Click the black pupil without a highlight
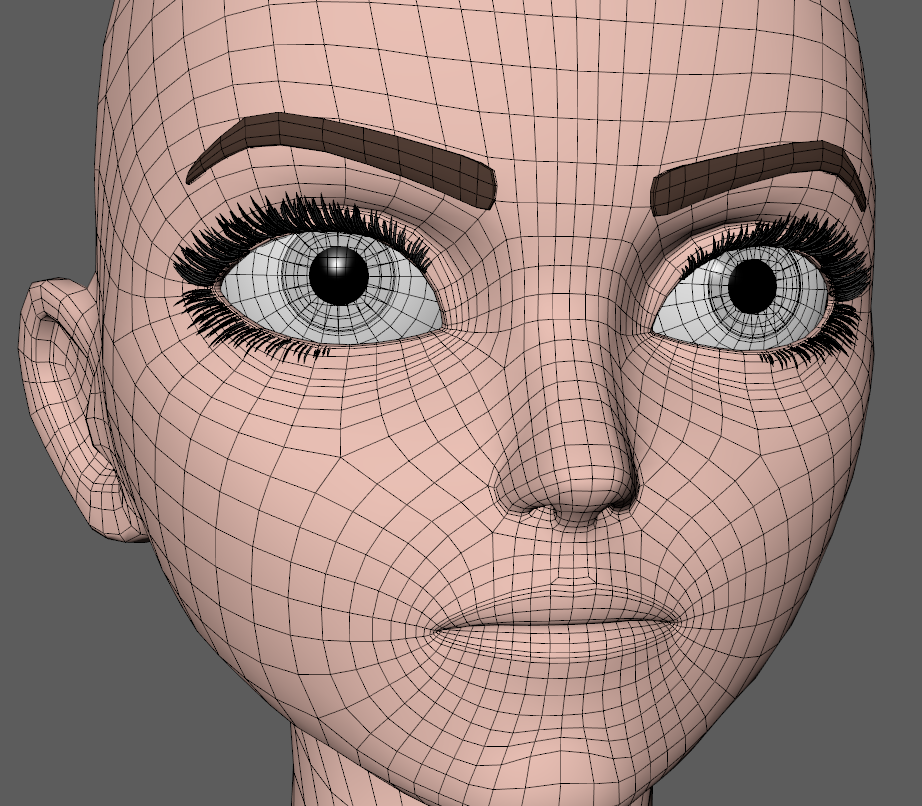Image resolution: width=922 pixels, height=806 pixels. [x=753, y=286]
